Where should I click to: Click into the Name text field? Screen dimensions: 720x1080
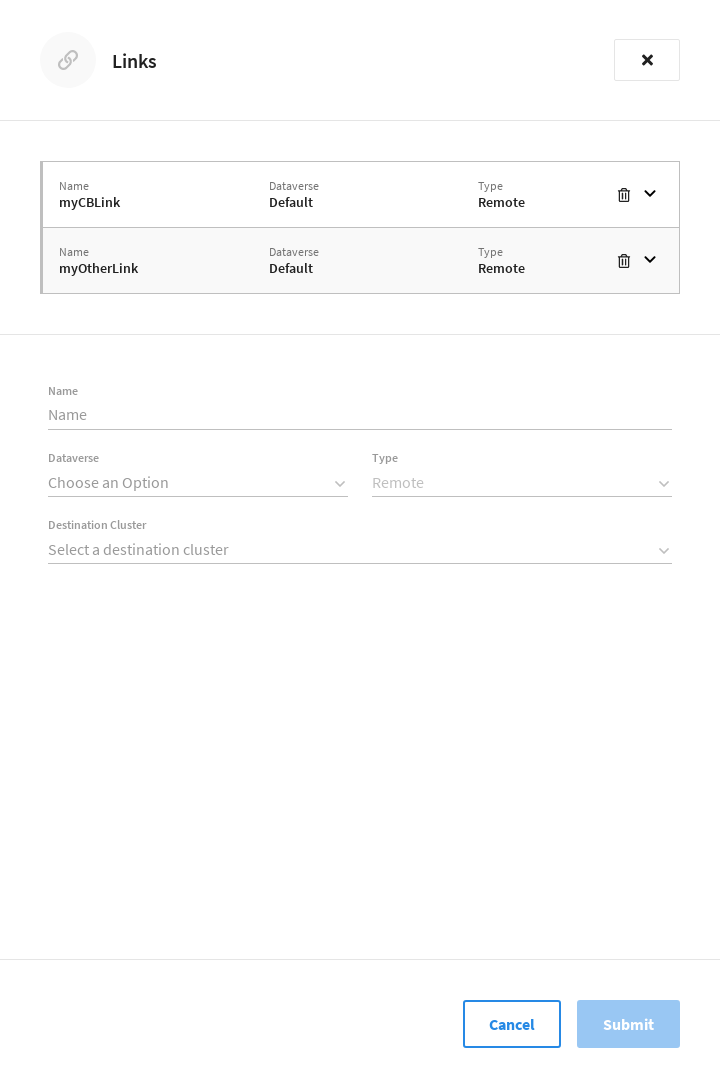point(360,414)
